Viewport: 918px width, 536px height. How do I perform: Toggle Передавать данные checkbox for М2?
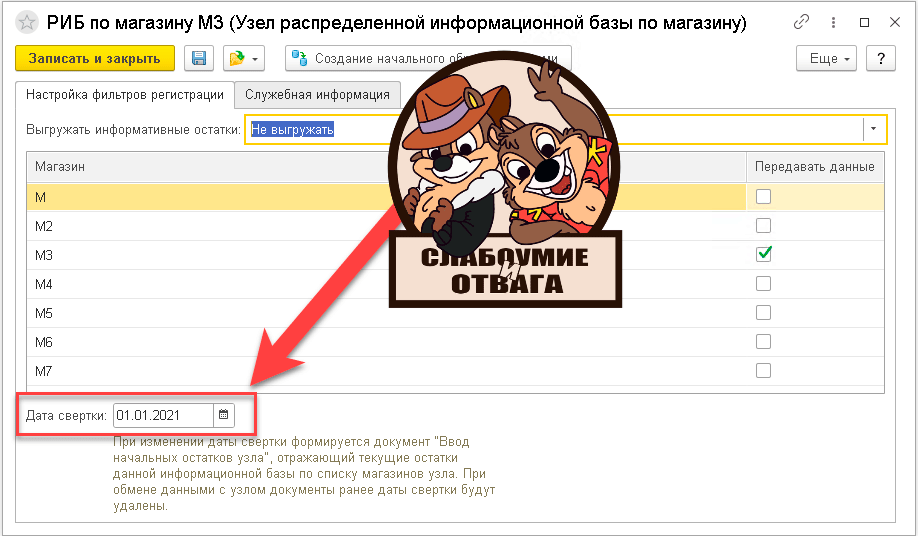coord(763,225)
